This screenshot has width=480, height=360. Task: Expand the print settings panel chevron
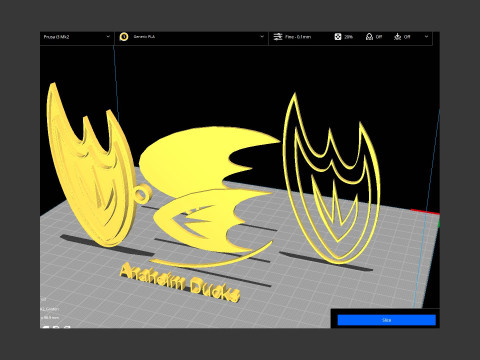426,37
